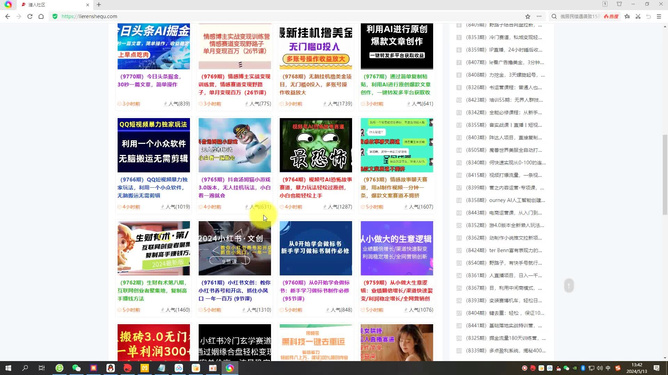Go back to the previous page
This screenshot has width=668, height=375.
pos(8,16)
